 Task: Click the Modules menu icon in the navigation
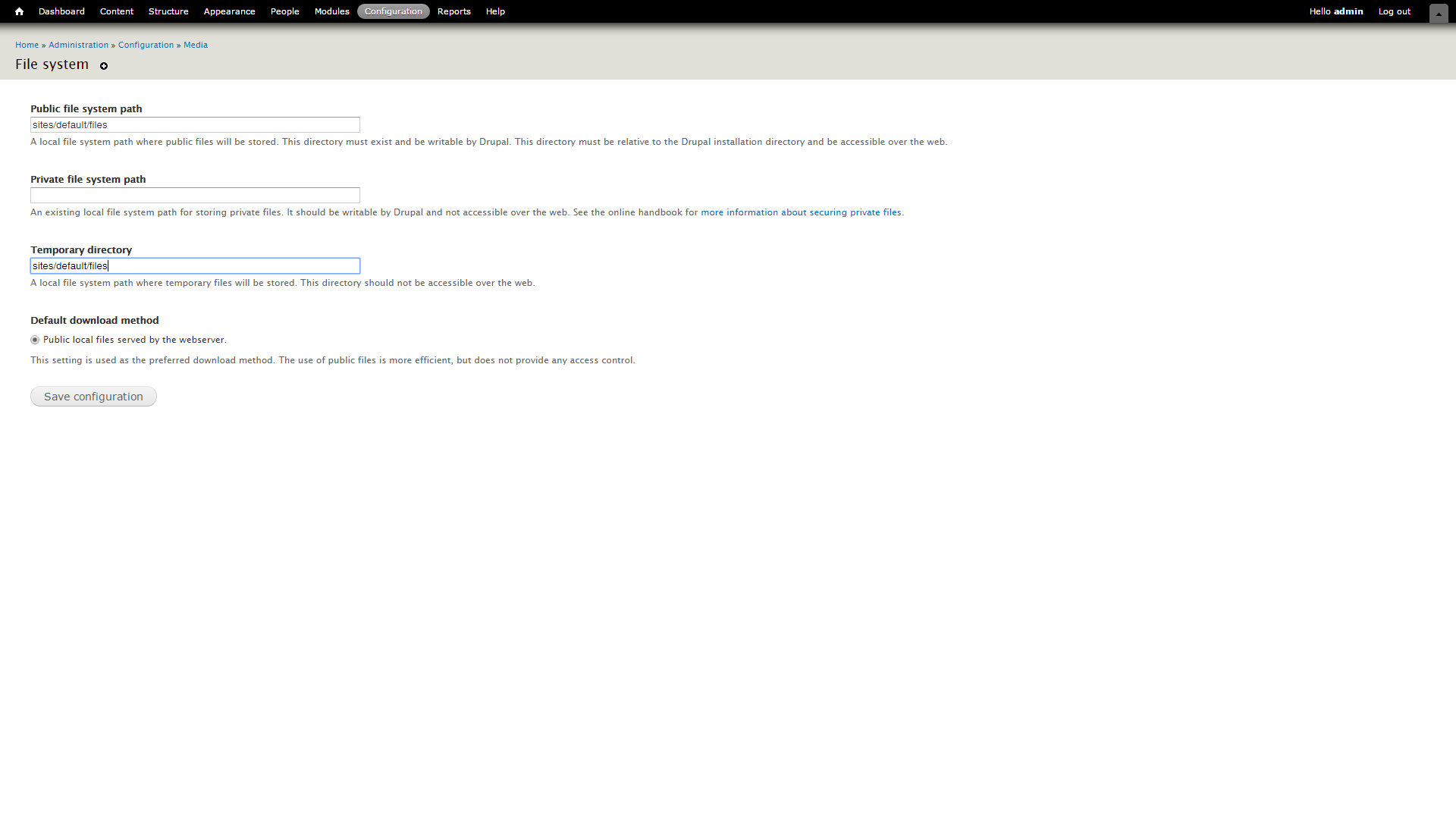pos(331,11)
